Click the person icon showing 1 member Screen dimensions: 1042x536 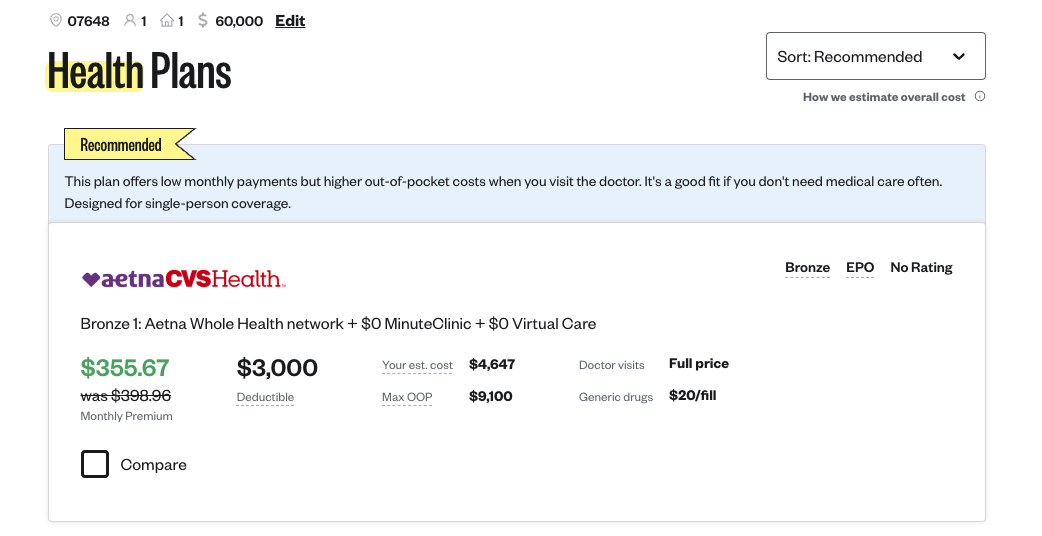click(x=130, y=21)
